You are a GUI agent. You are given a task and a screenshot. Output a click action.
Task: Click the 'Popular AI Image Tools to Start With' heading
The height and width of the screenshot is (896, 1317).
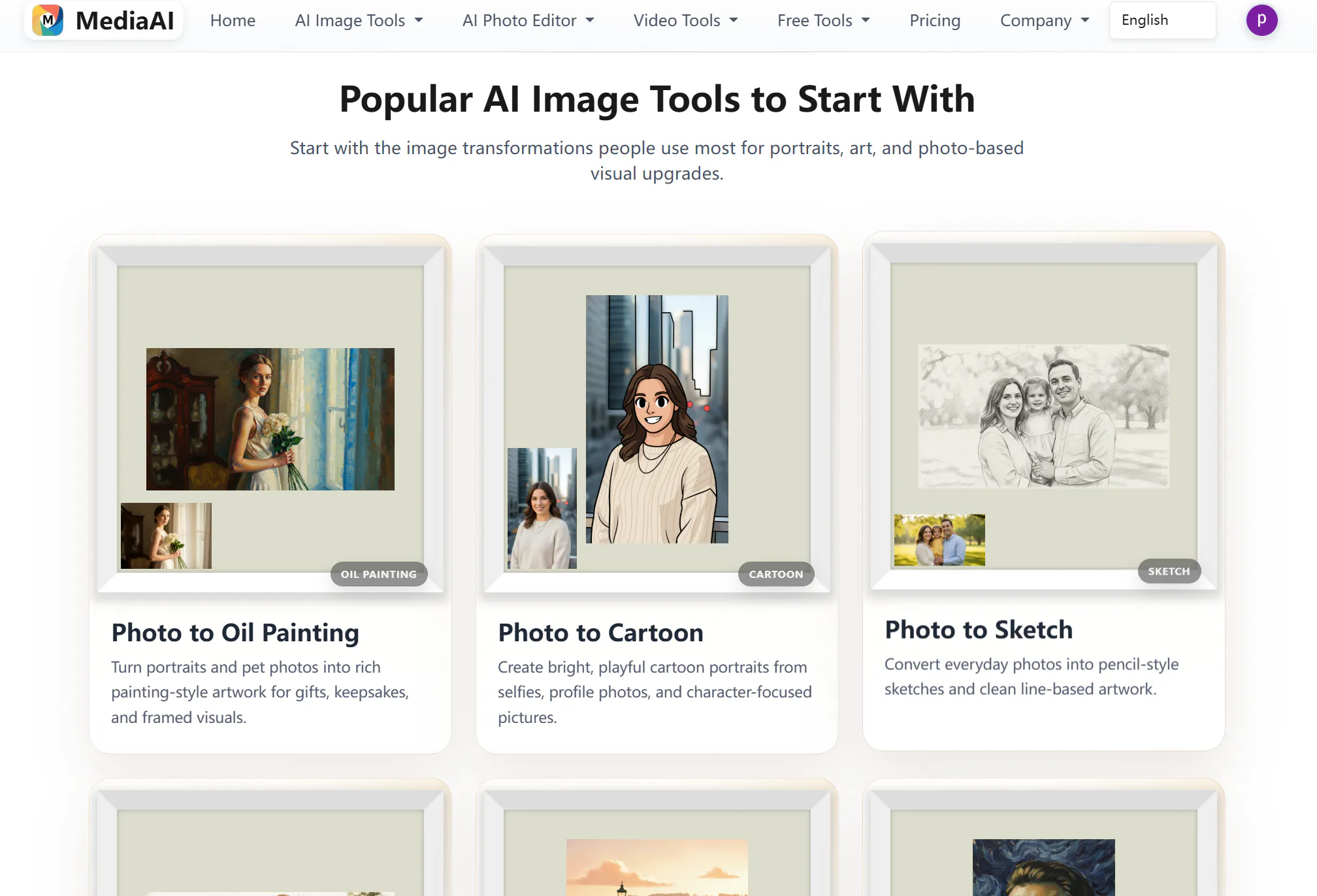(x=657, y=99)
